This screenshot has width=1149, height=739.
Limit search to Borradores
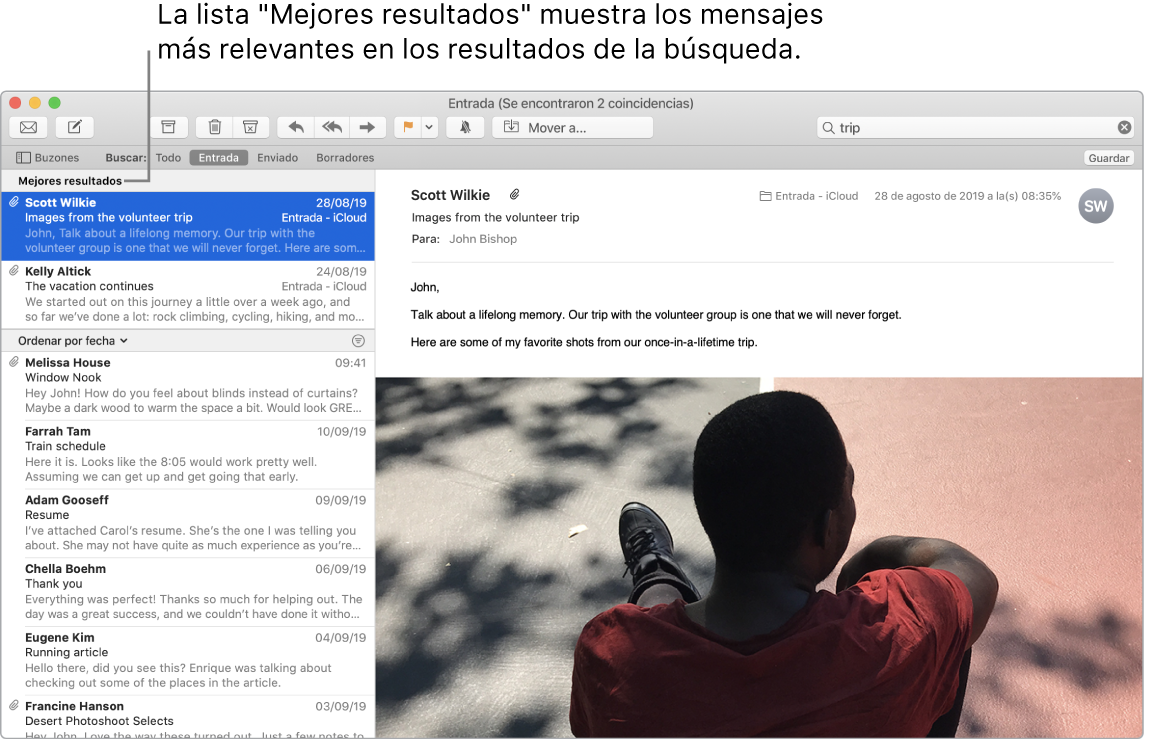tap(343, 157)
